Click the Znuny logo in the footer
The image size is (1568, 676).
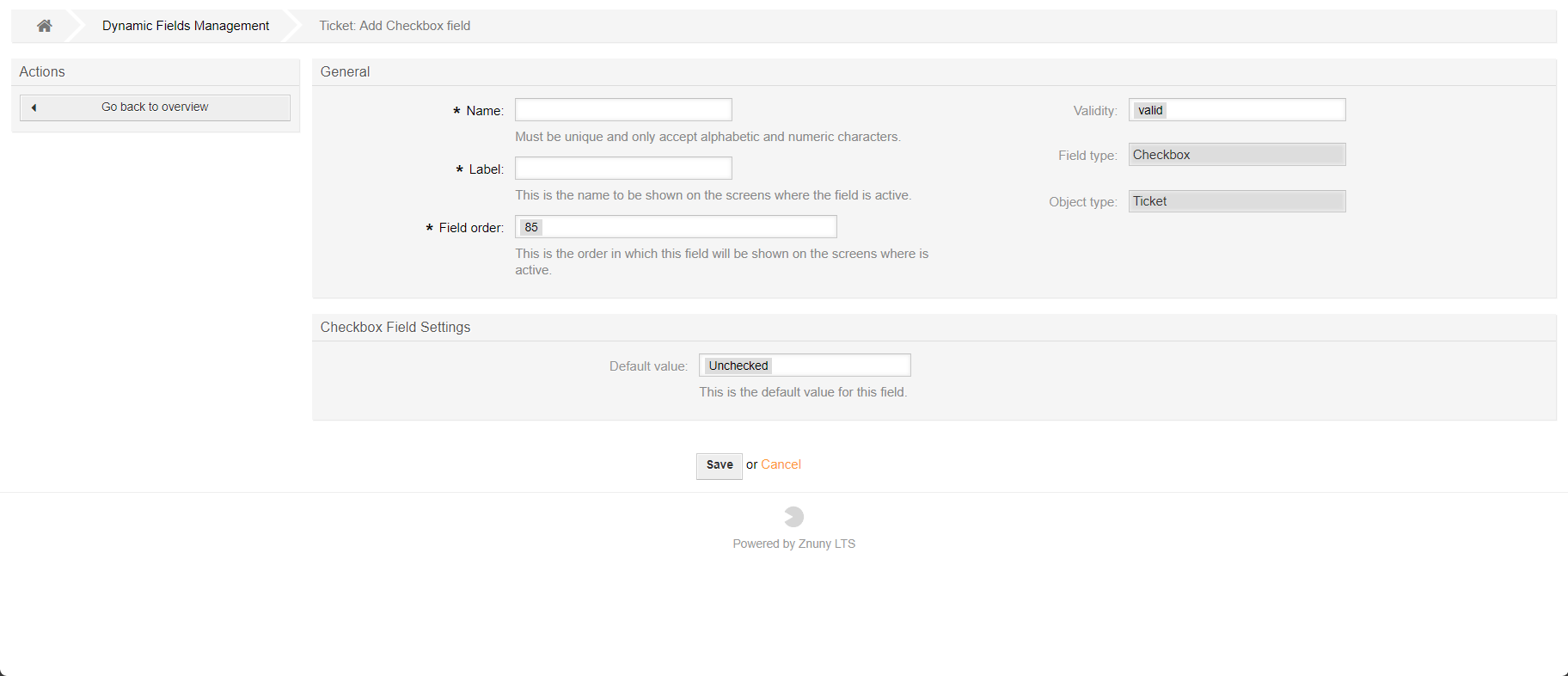[793, 516]
